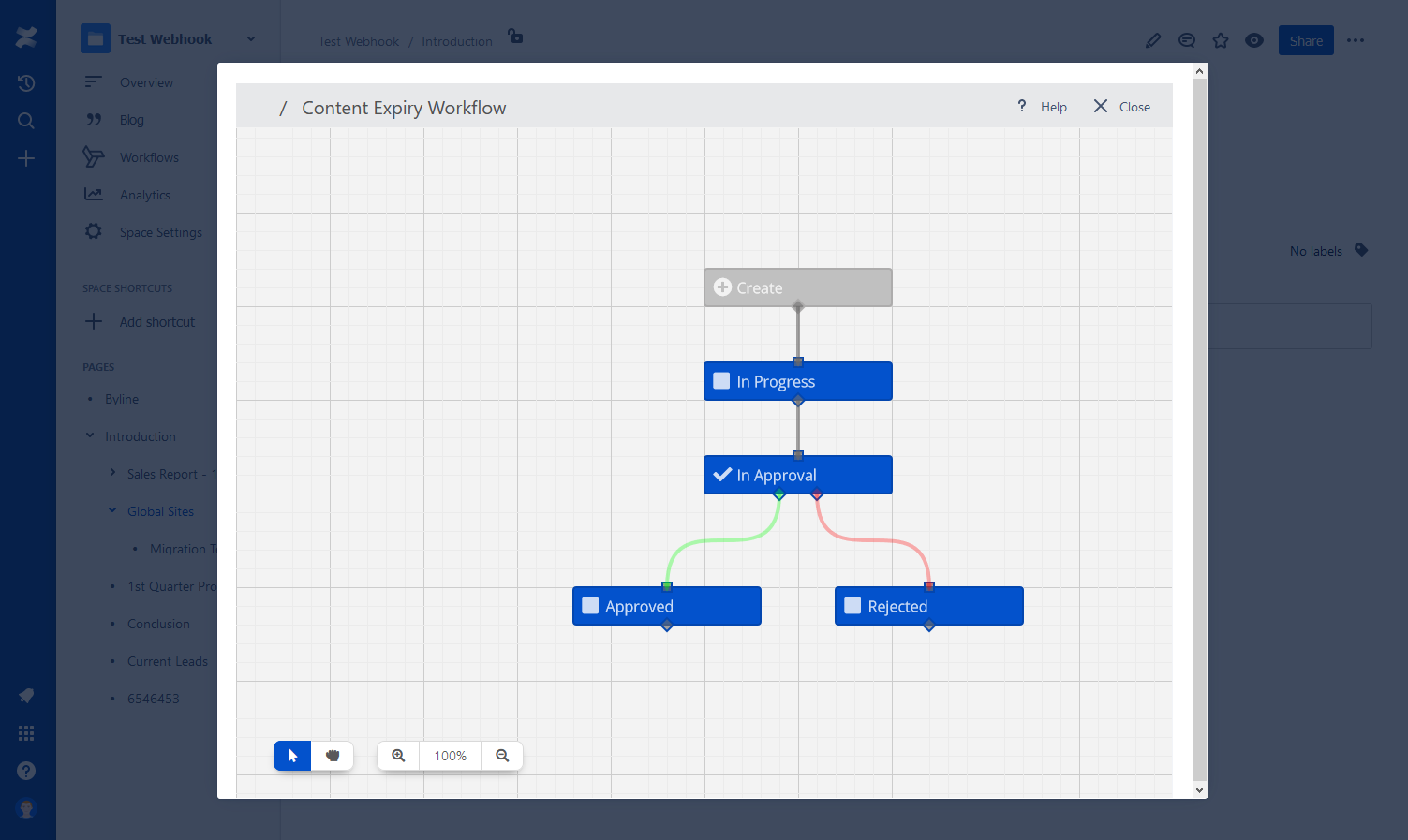Click the Share button
The image size is (1408, 840).
click(x=1306, y=40)
